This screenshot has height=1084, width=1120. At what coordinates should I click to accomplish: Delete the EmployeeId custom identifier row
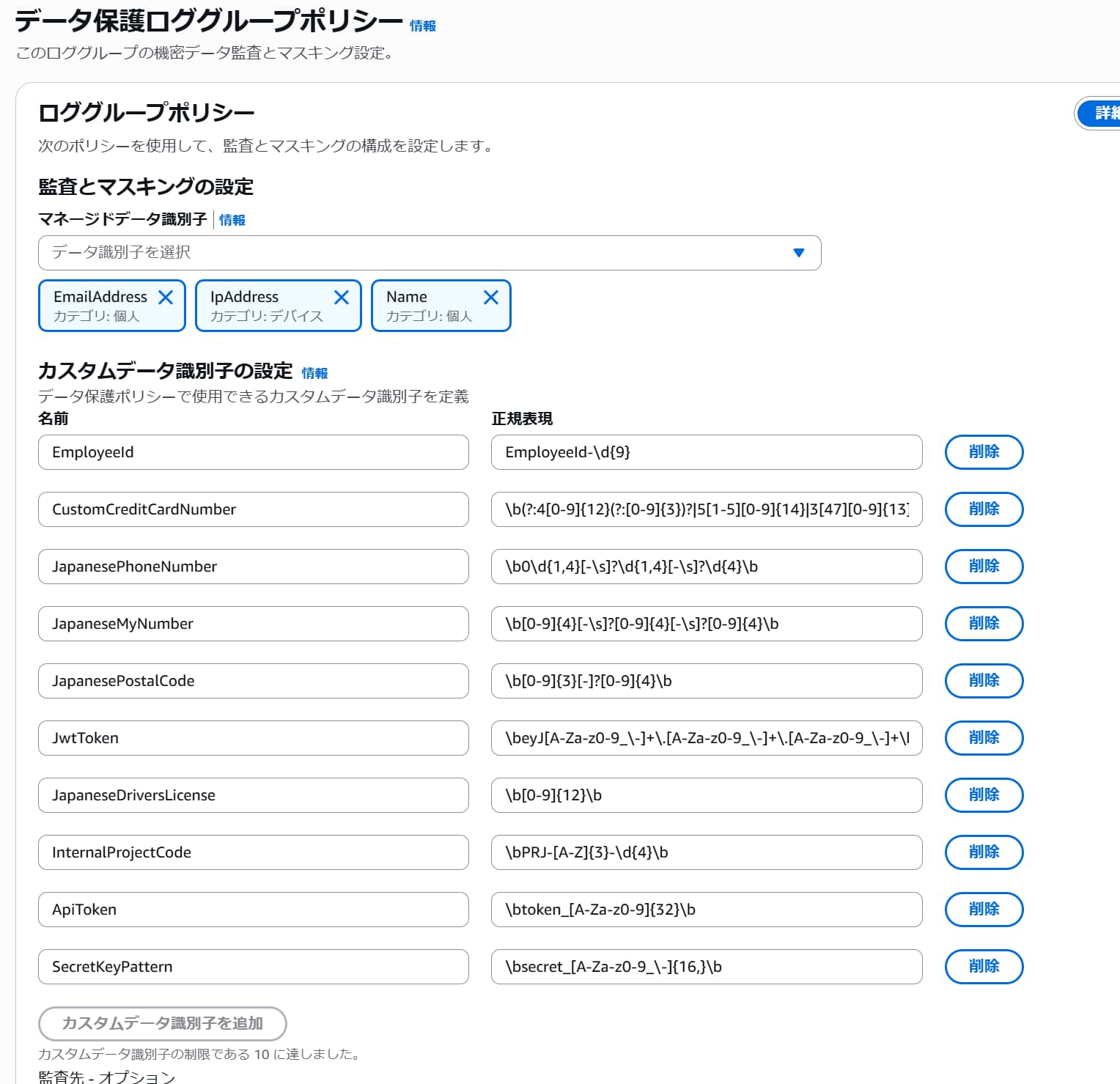coord(984,452)
